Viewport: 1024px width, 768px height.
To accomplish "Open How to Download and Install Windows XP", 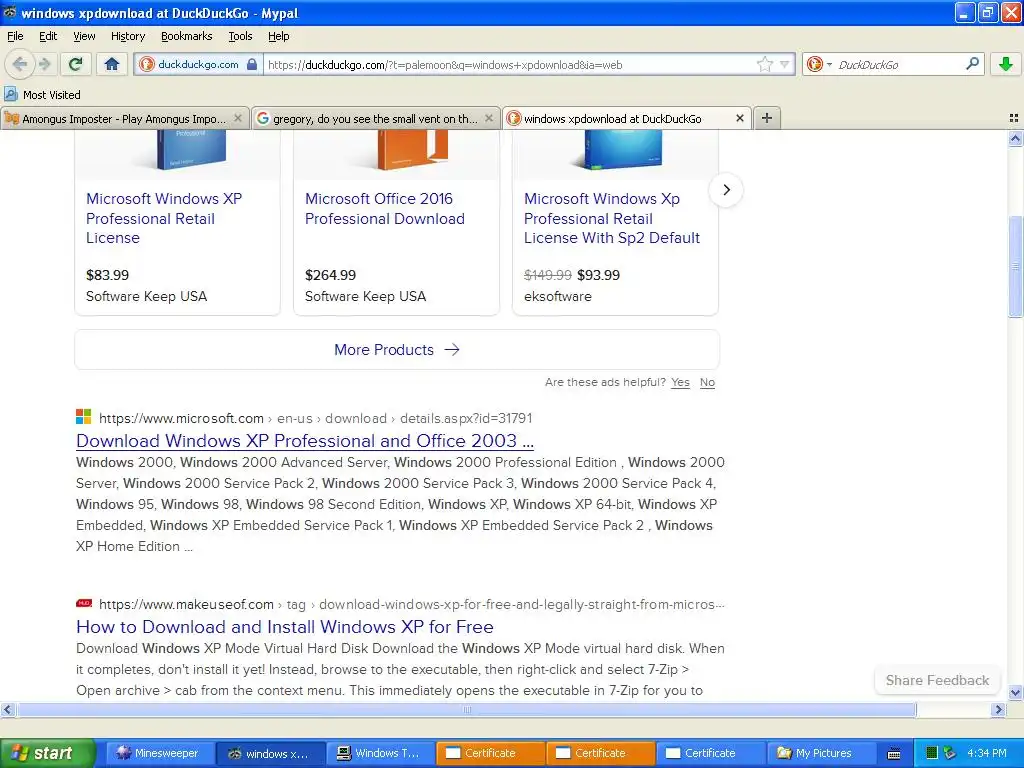I will pos(285,627).
